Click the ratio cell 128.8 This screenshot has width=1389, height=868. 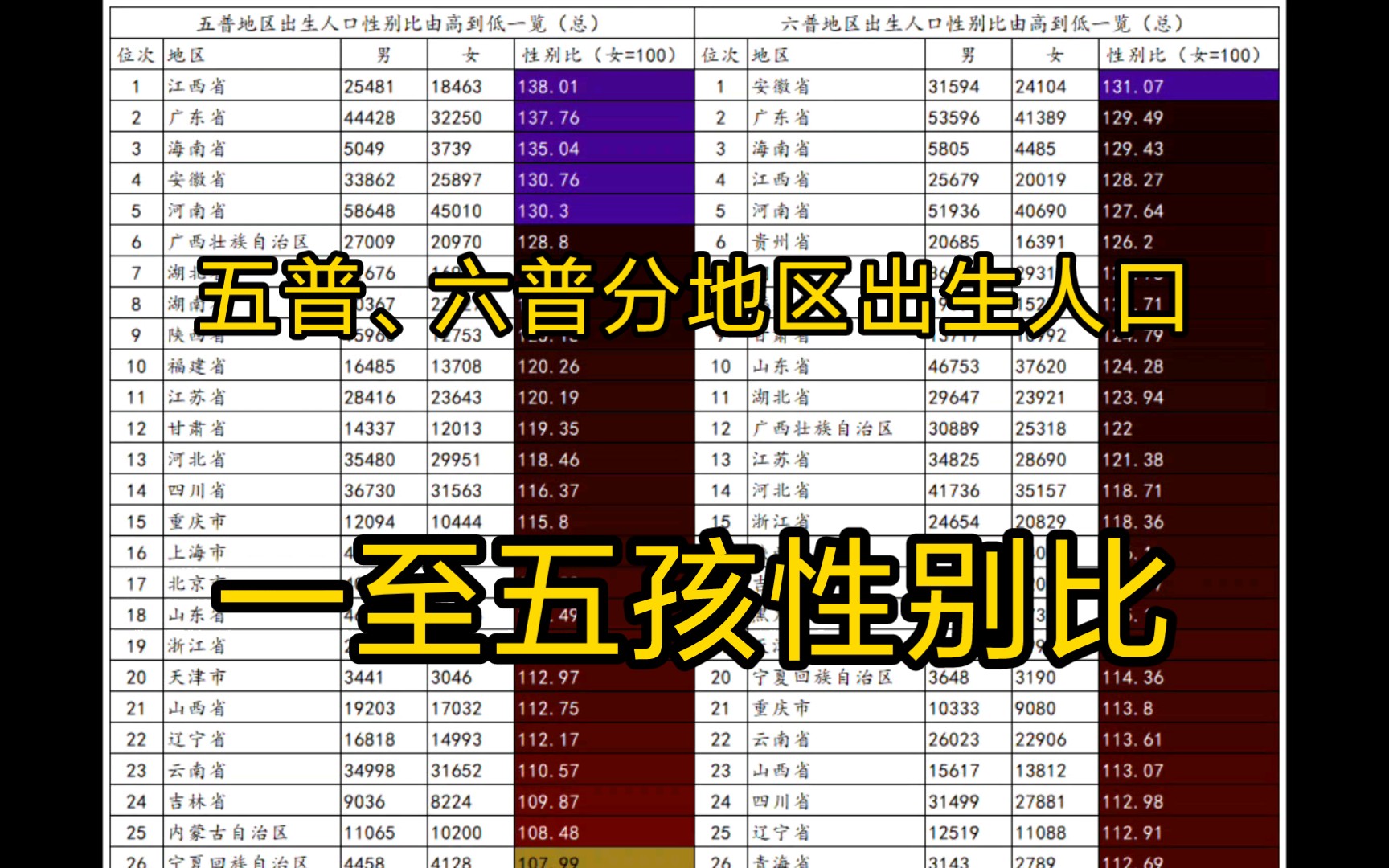coord(604,242)
